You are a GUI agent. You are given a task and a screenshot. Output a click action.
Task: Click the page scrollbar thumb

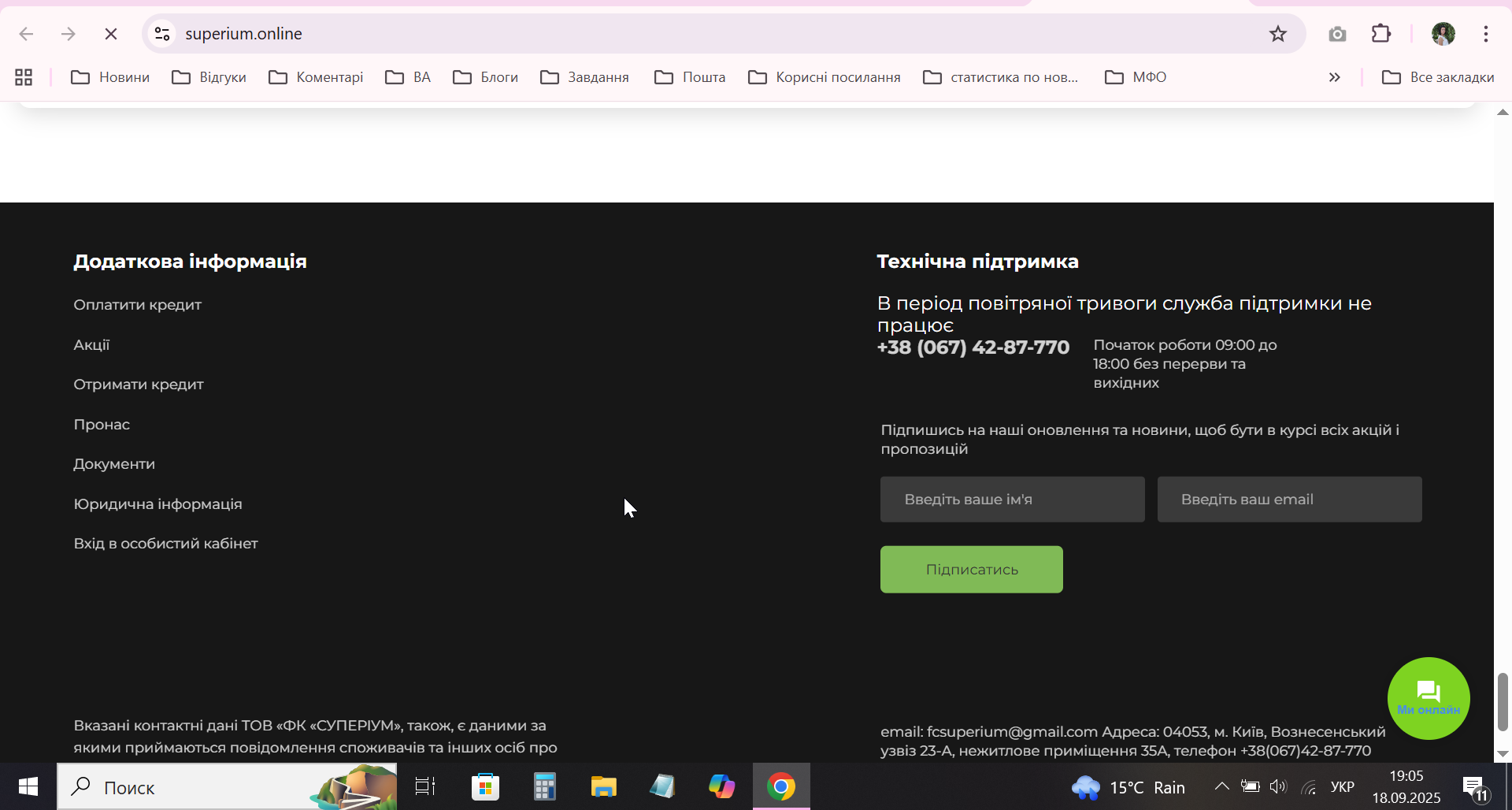click(1503, 701)
